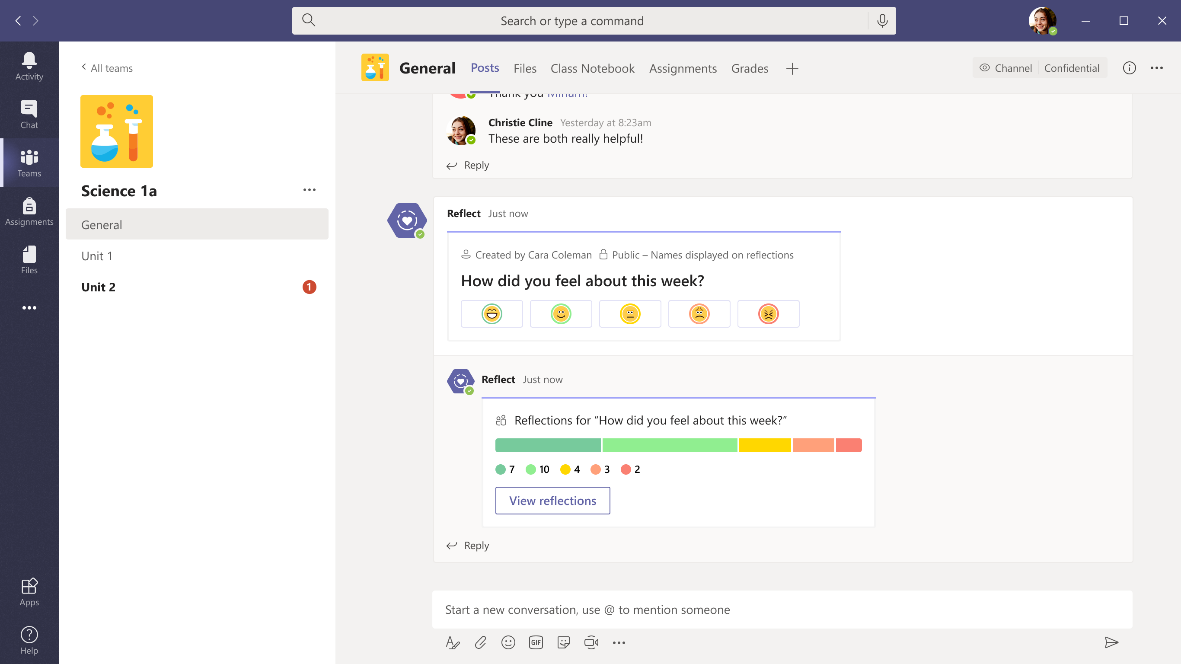
Task: Open the GIF picker
Action: (x=536, y=642)
